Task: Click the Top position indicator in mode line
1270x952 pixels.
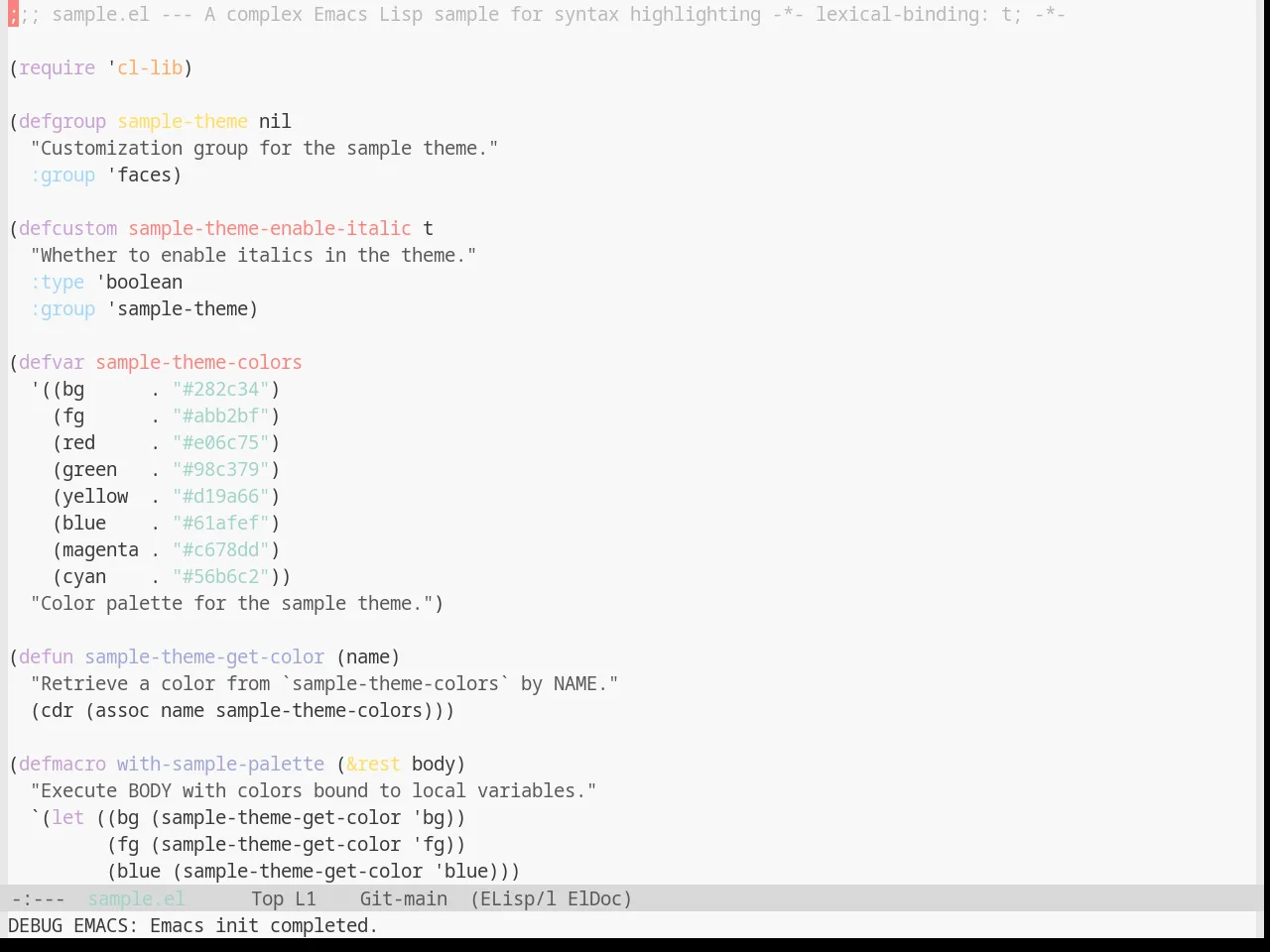Action: tap(268, 898)
